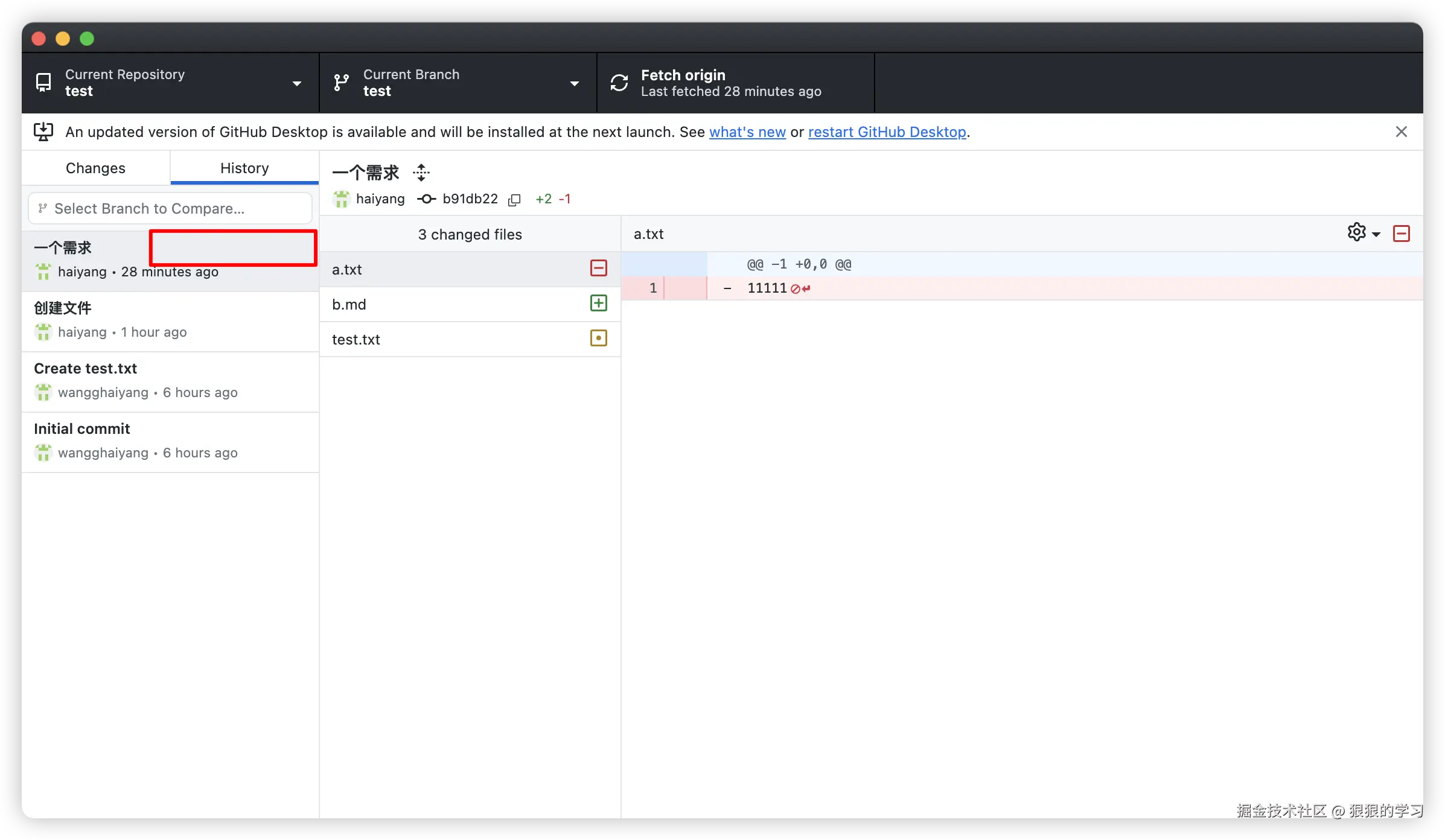Click the deleted status icon for a.txt

(598, 269)
